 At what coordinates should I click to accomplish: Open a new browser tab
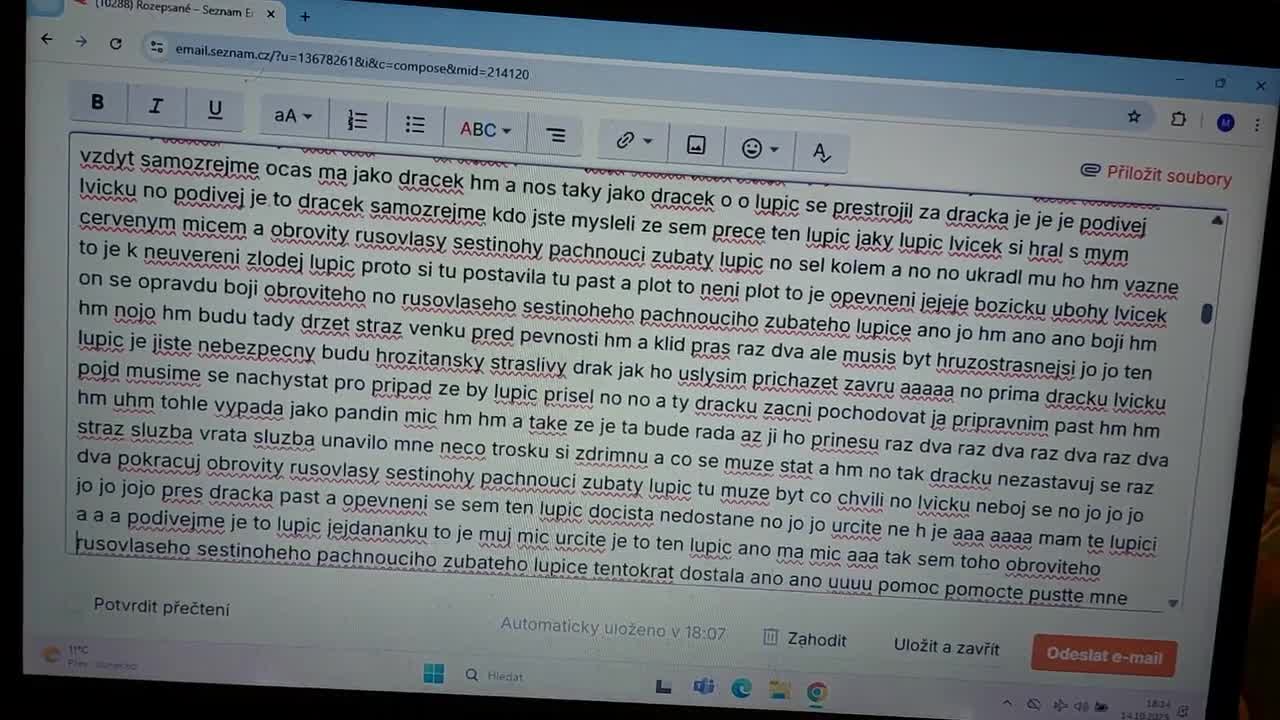(305, 16)
